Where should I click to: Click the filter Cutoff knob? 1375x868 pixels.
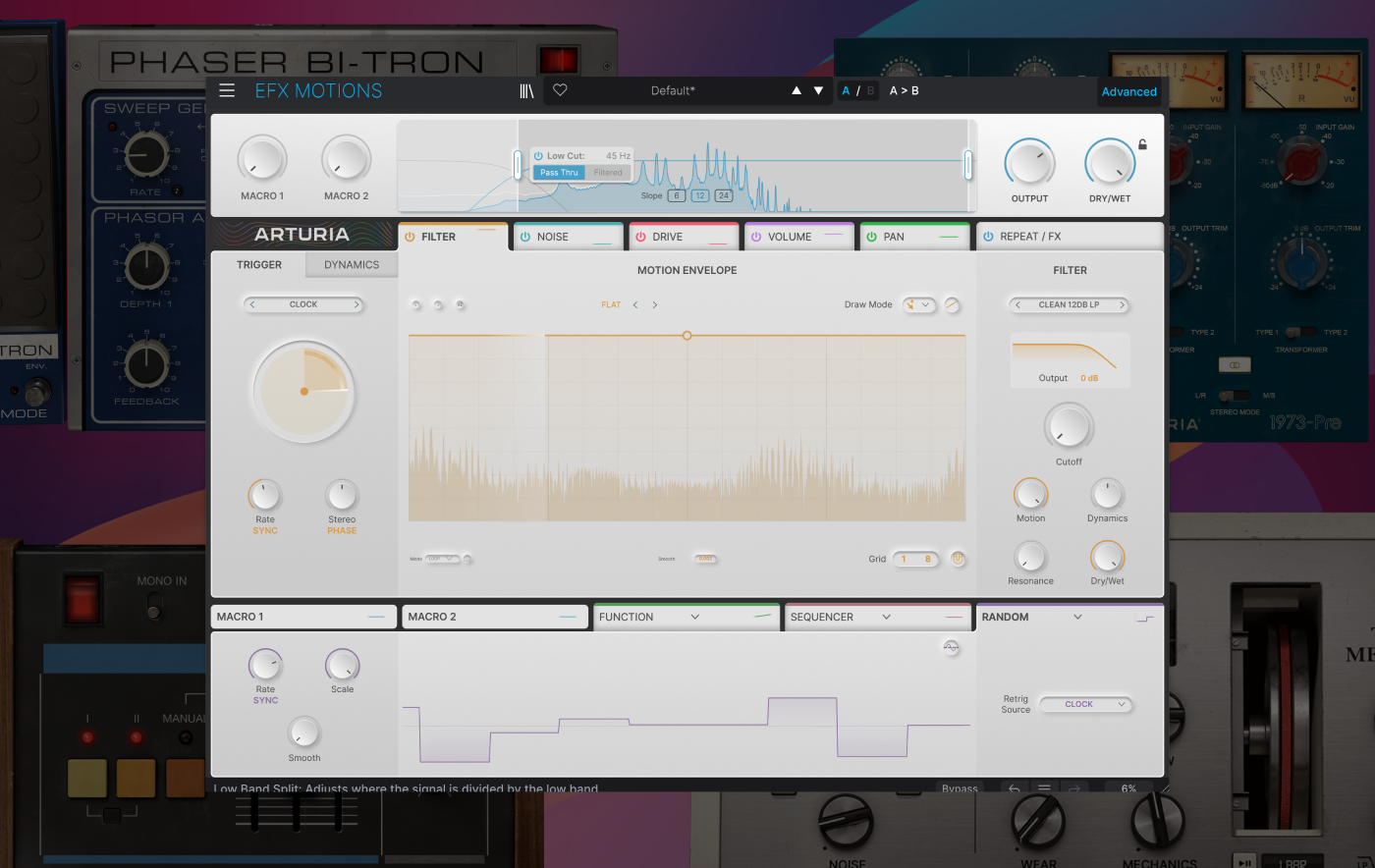(1069, 427)
